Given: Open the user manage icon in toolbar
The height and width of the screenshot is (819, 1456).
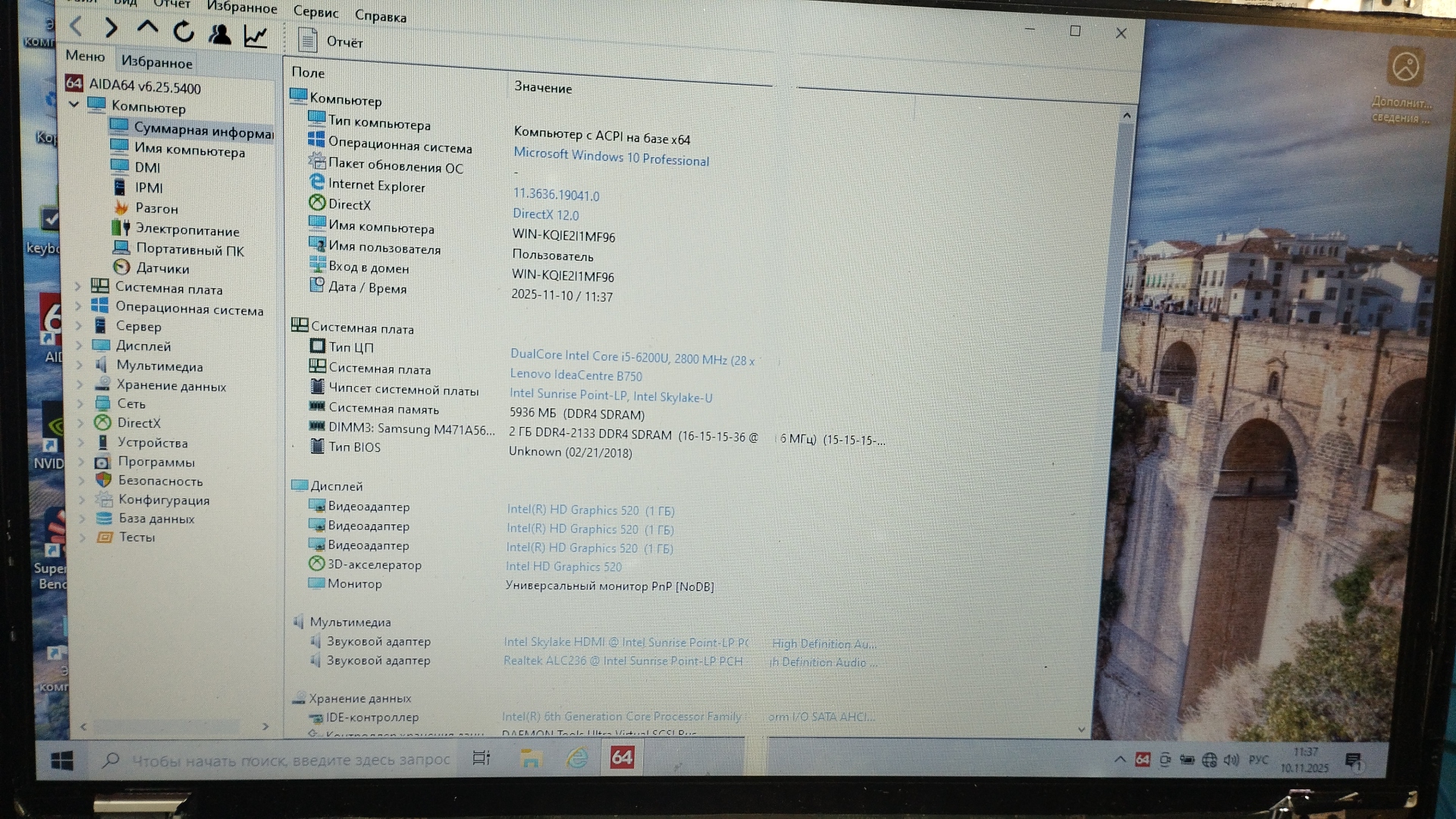Looking at the screenshot, I should pyautogui.click(x=220, y=34).
